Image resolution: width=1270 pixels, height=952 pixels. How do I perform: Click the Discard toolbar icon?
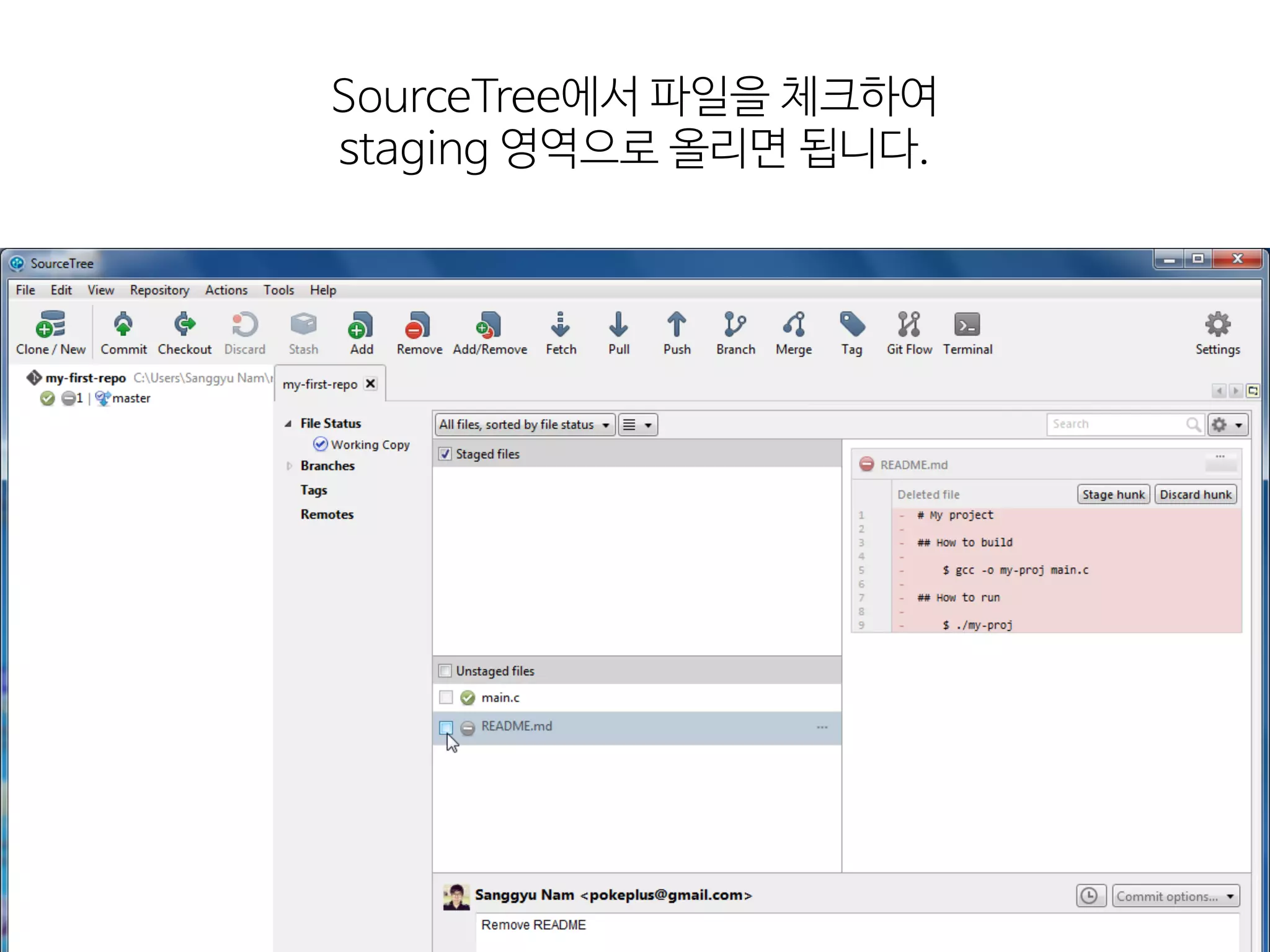pyautogui.click(x=244, y=333)
